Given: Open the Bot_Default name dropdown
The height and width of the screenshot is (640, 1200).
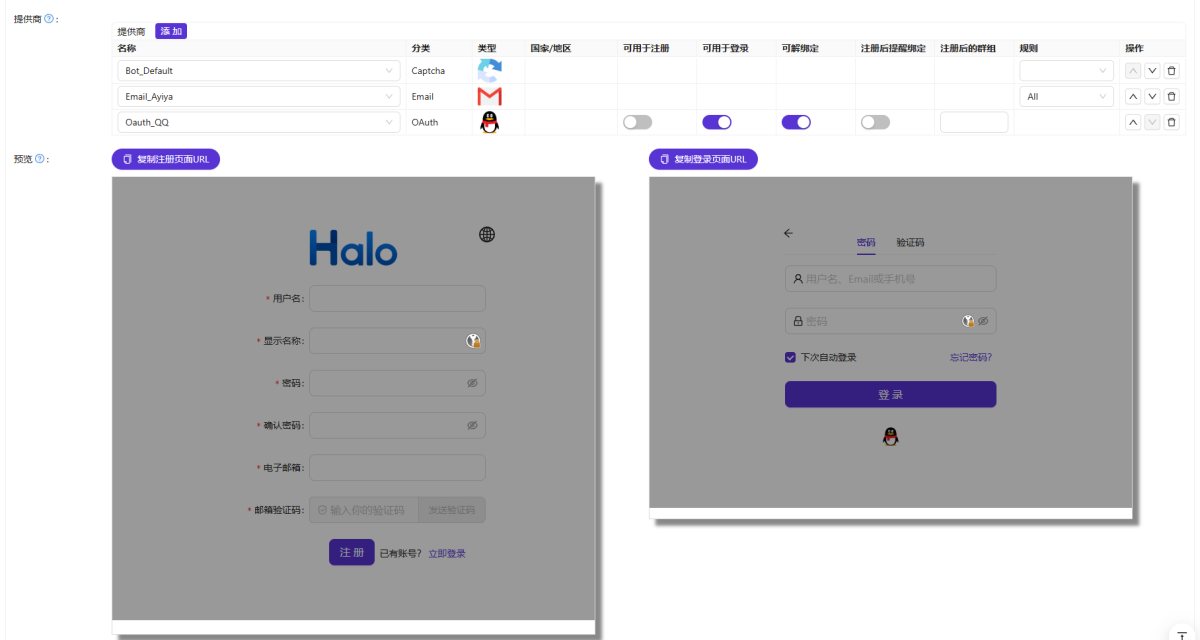Looking at the screenshot, I should coord(258,71).
